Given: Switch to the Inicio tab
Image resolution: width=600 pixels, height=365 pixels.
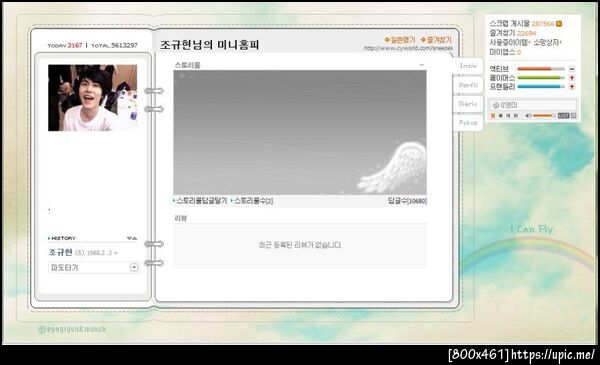Looking at the screenshot, I should point(468,66).
